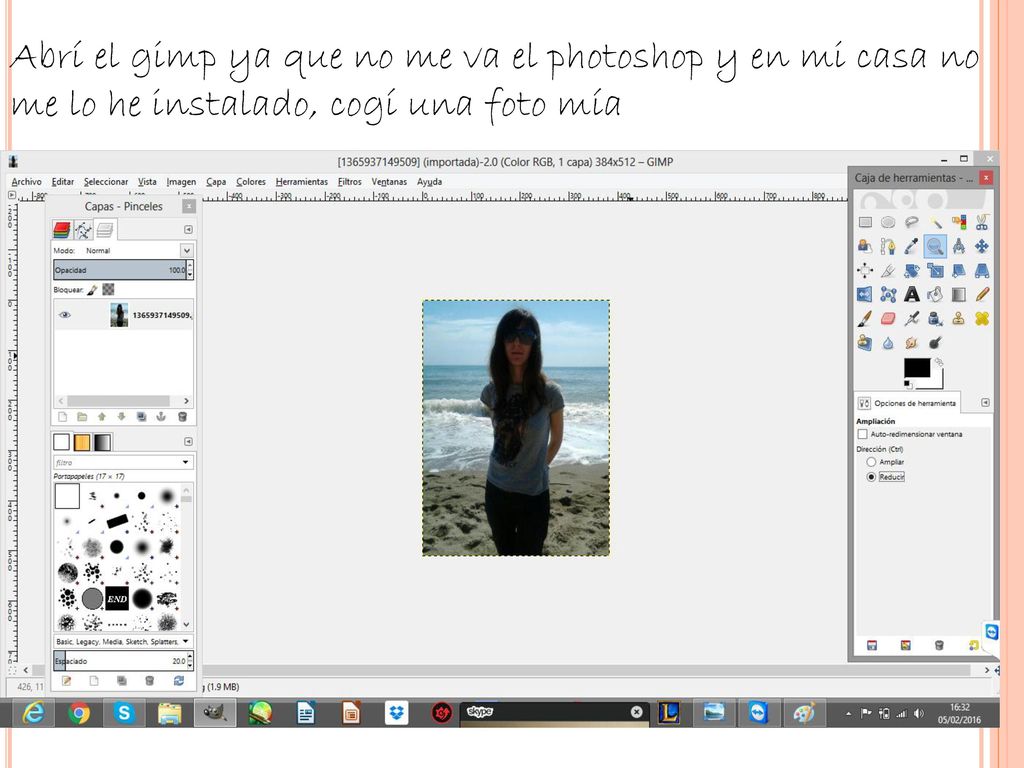Select the Blur/Sharpen water drop tool

click(x=888, y=343)
